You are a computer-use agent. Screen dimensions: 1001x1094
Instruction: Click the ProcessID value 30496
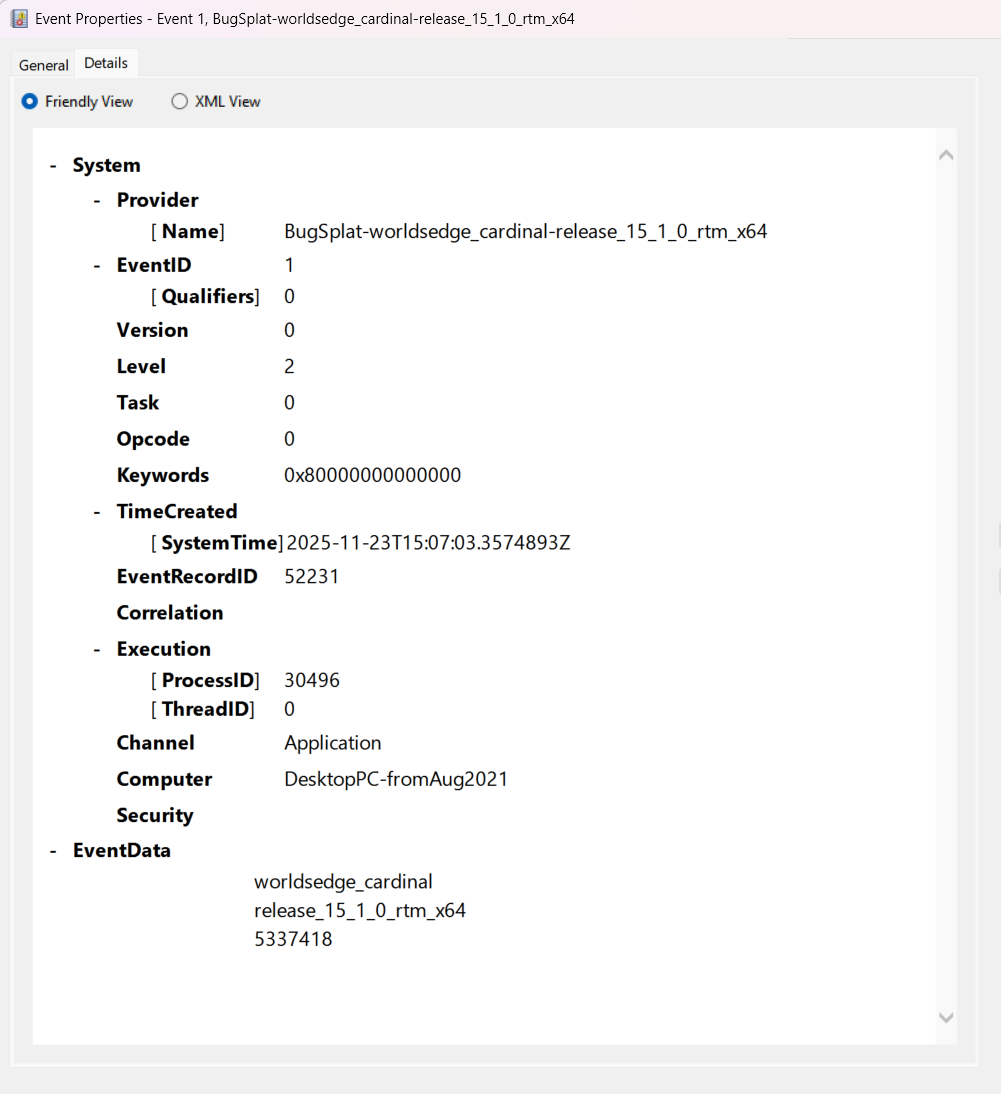pos(312,680)
